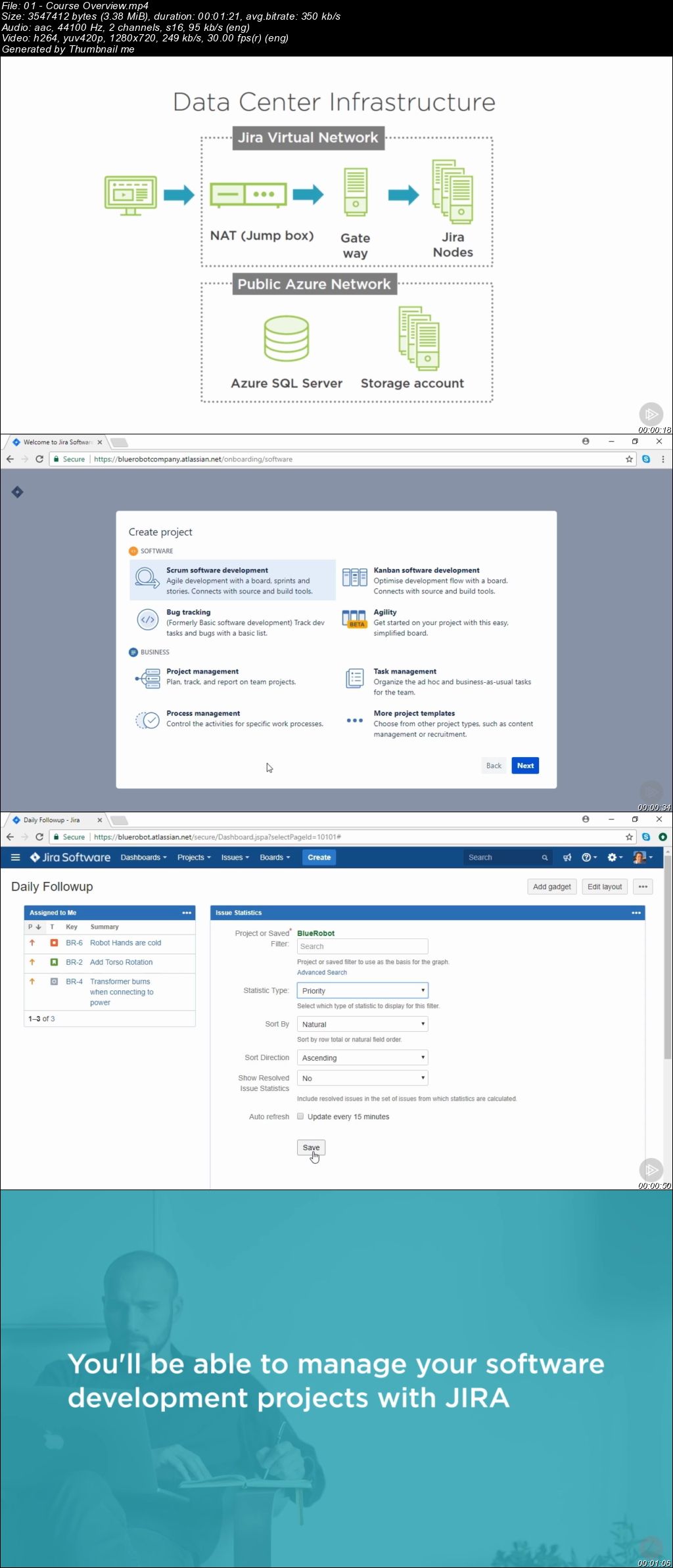Open the BR-4 issue key link
This screenshot has height=1568, width=673.
click(74, 982)
